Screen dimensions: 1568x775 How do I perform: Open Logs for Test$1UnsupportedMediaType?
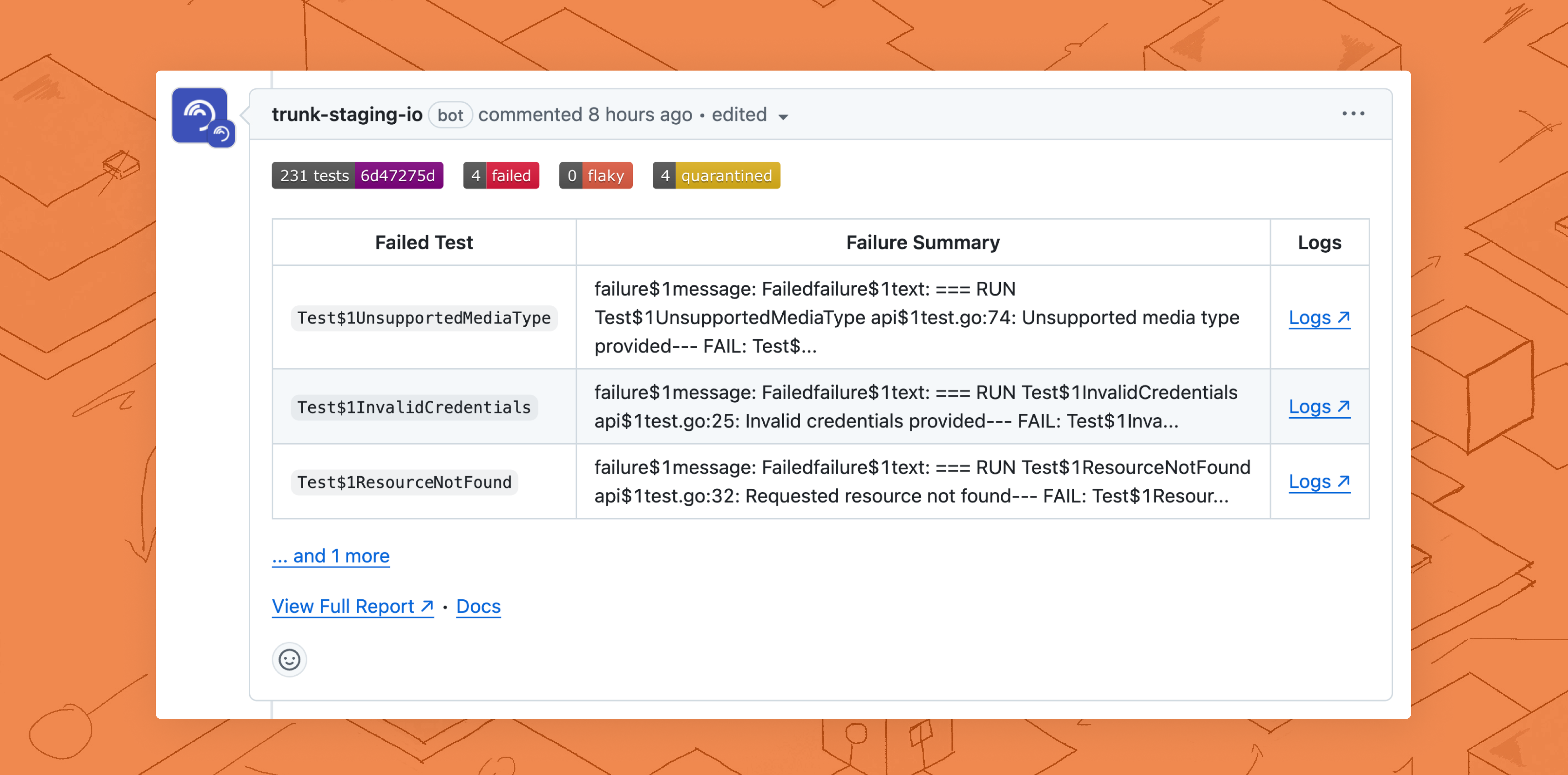point(1319,318)
